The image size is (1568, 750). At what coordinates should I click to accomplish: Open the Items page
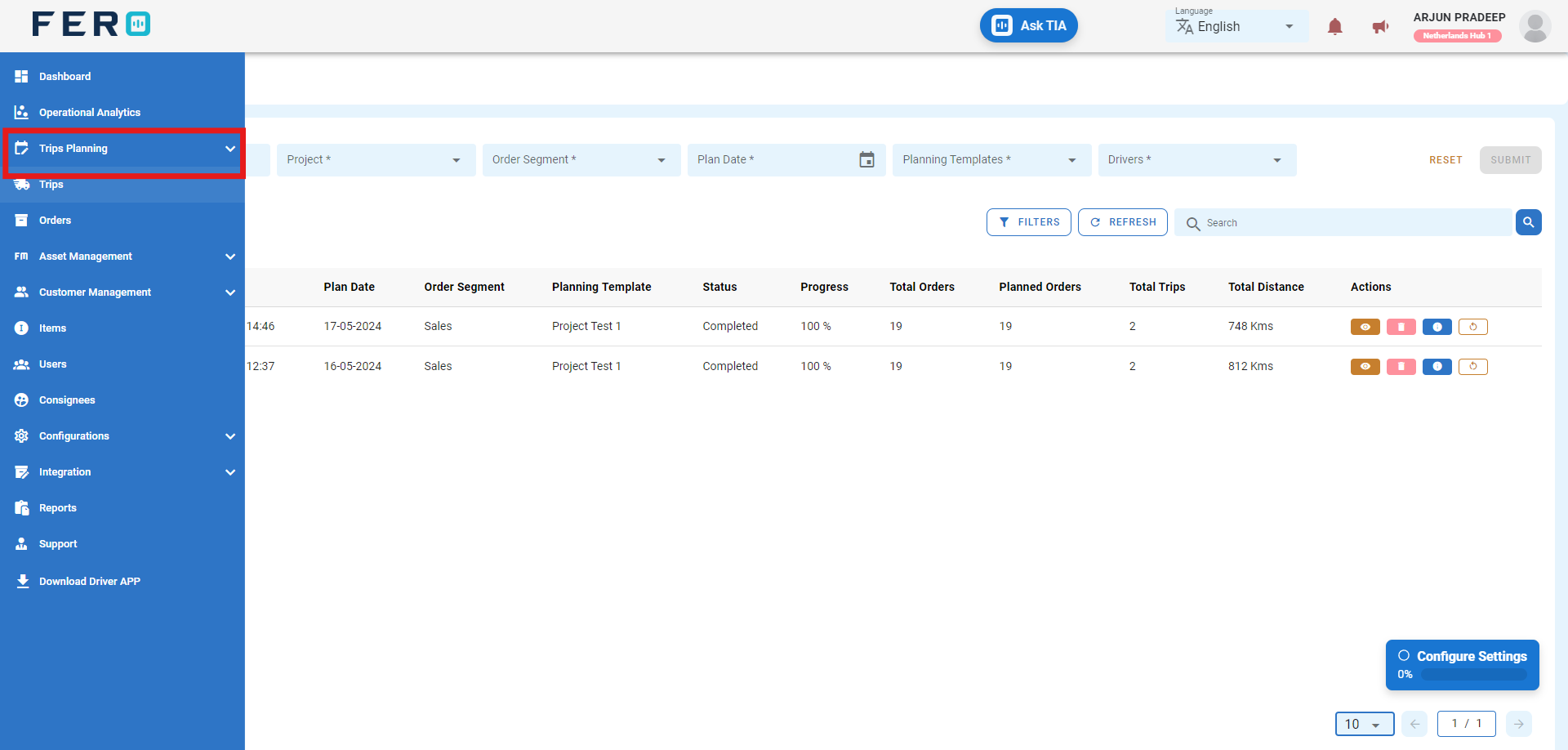[x=122, y=328]
